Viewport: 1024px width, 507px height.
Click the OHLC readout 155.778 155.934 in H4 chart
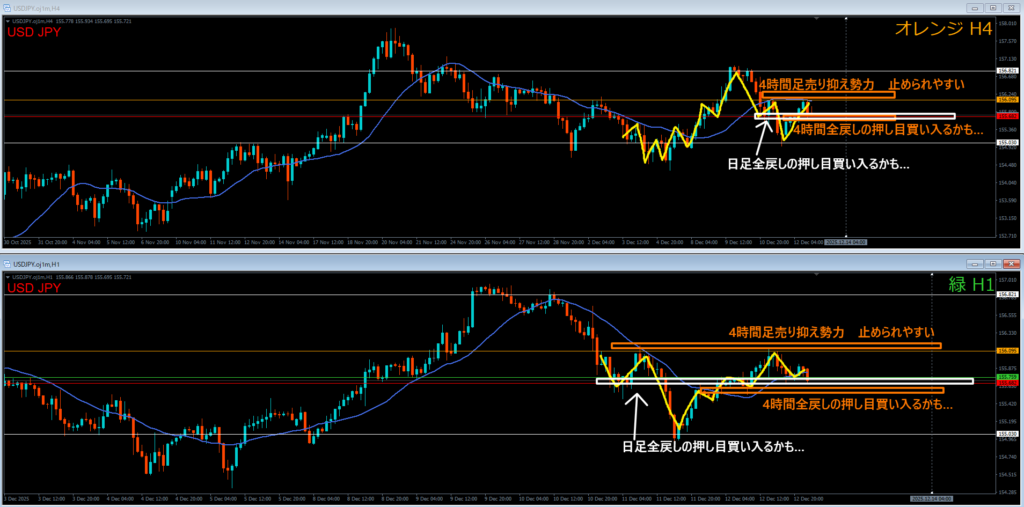72,22
